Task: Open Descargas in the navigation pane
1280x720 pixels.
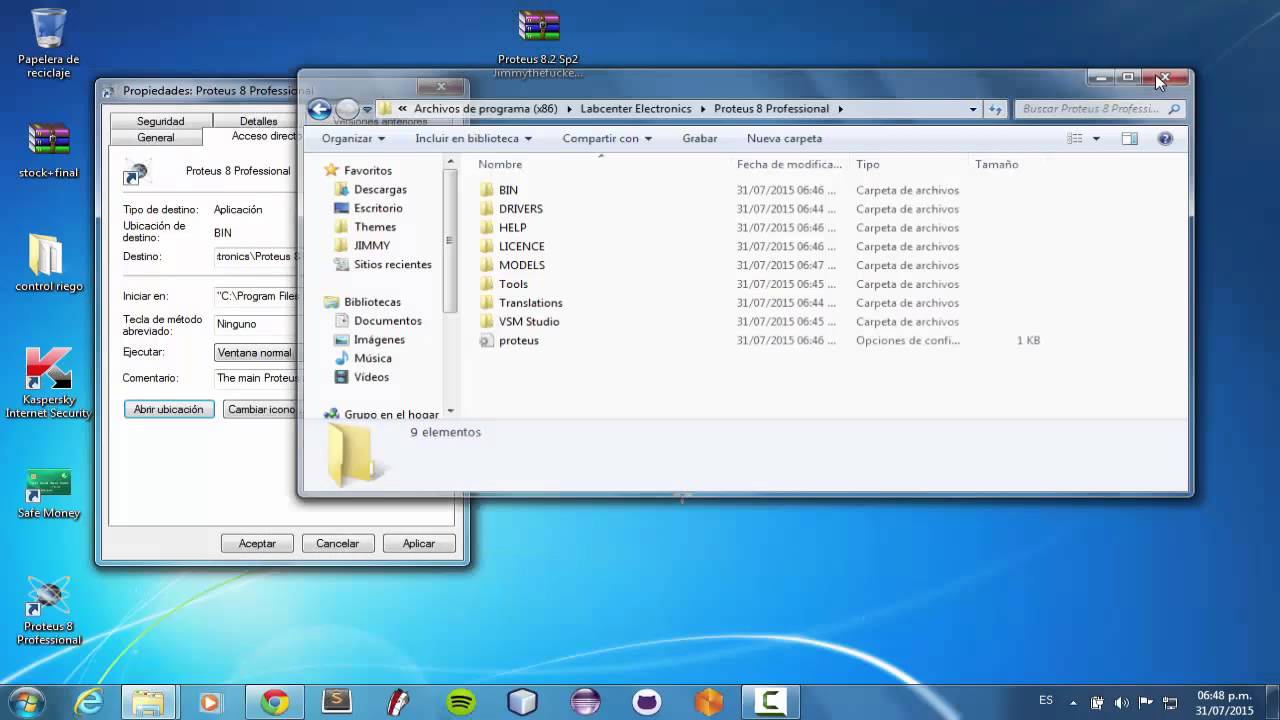Action: (380, 189)
